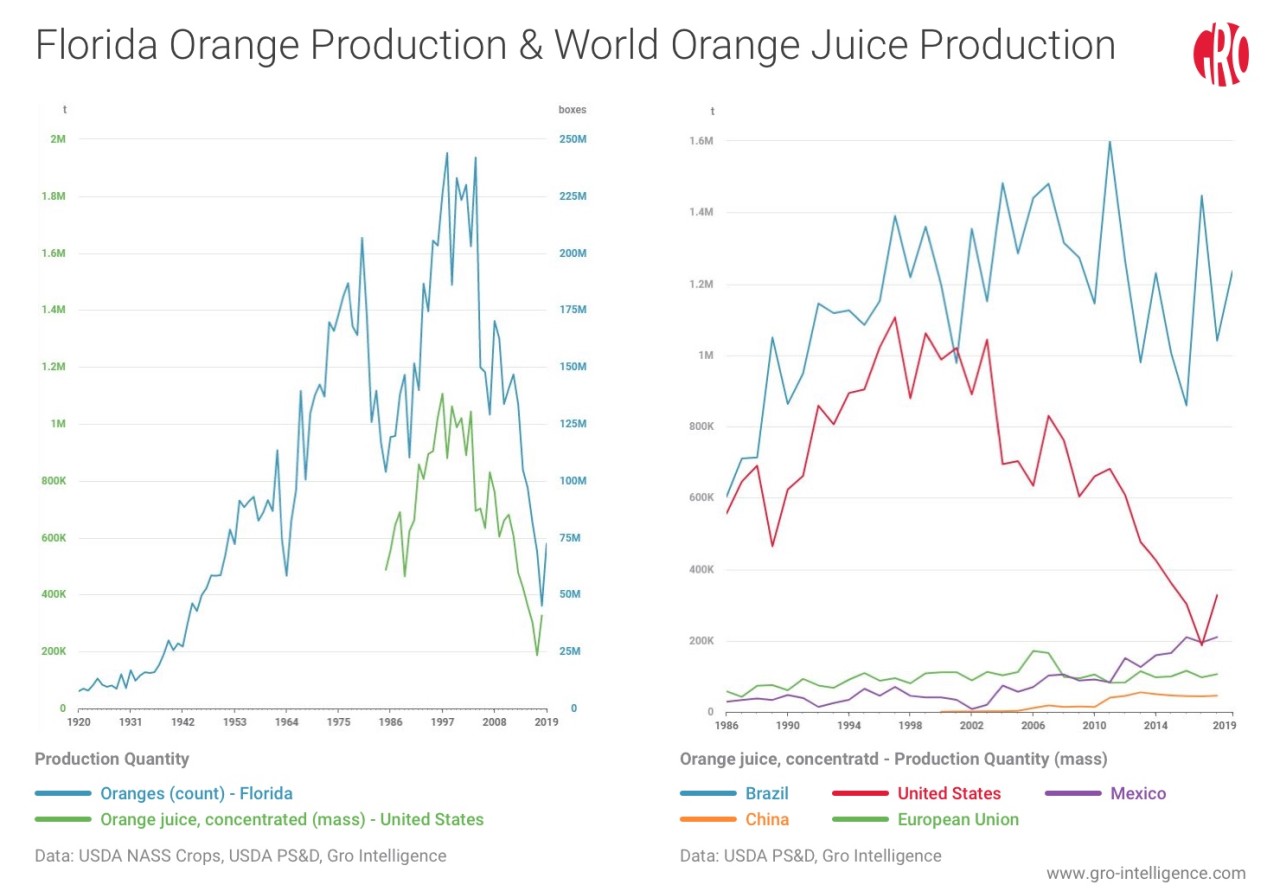This screenshot has height=891, width=1280.
Task: Click the blue Florida oranges legend swatch
Action: [x=63, y=794]
